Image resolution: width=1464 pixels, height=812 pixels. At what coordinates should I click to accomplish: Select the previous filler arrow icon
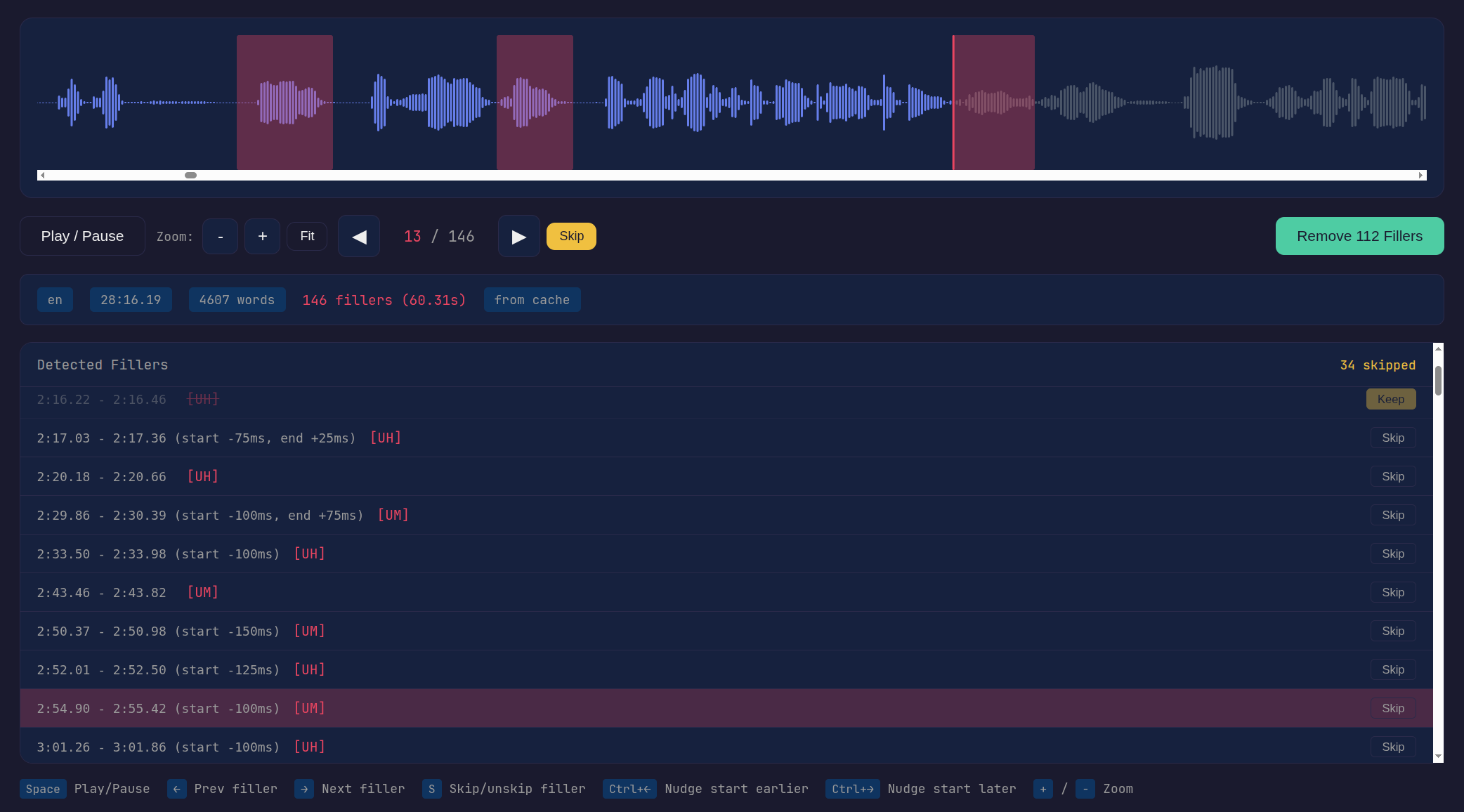point(359,236)
